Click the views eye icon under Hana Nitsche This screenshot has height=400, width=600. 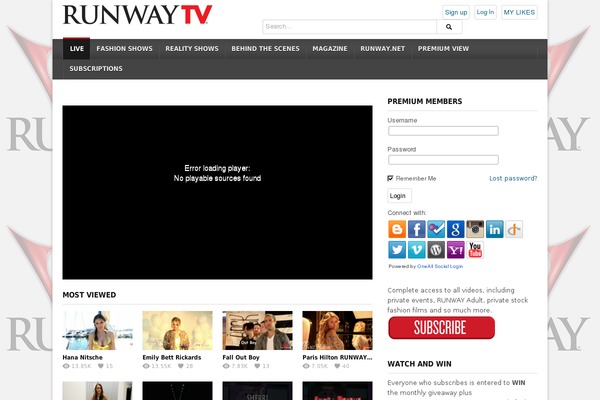[x=66, y=366]
